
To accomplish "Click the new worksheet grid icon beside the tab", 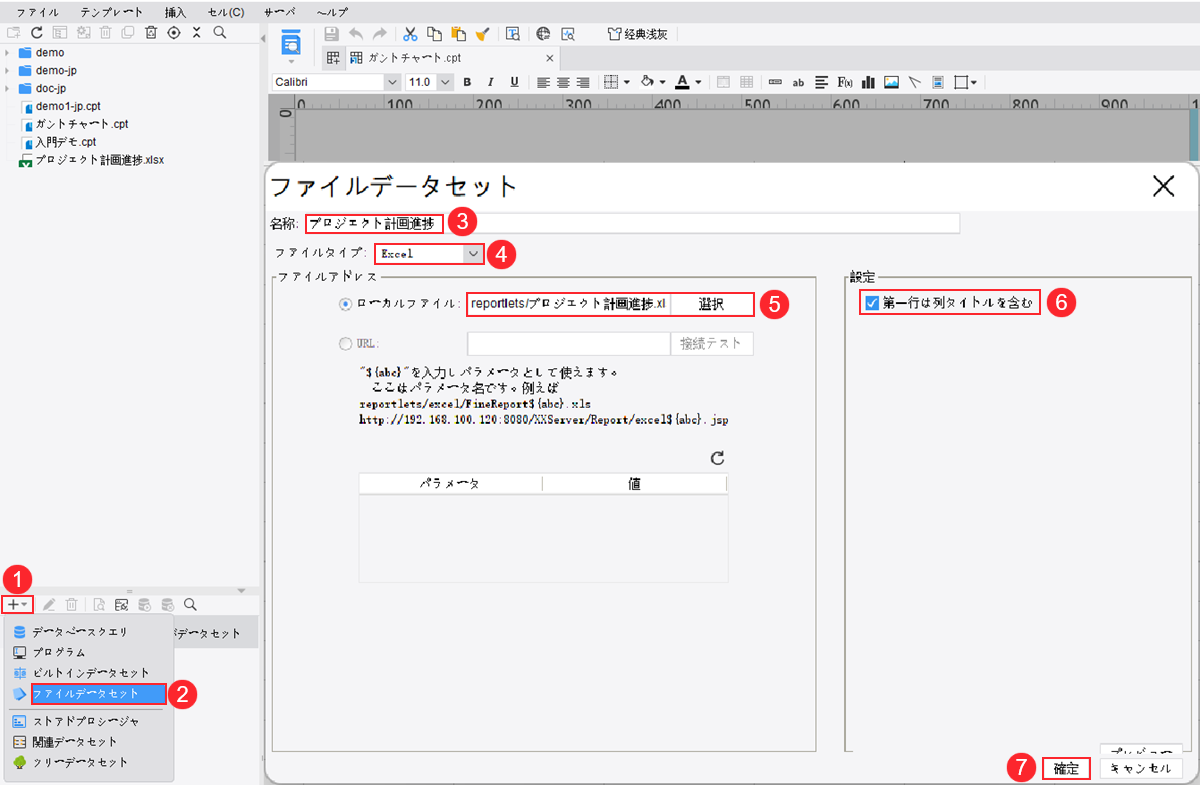I will (x=333, y=57).
